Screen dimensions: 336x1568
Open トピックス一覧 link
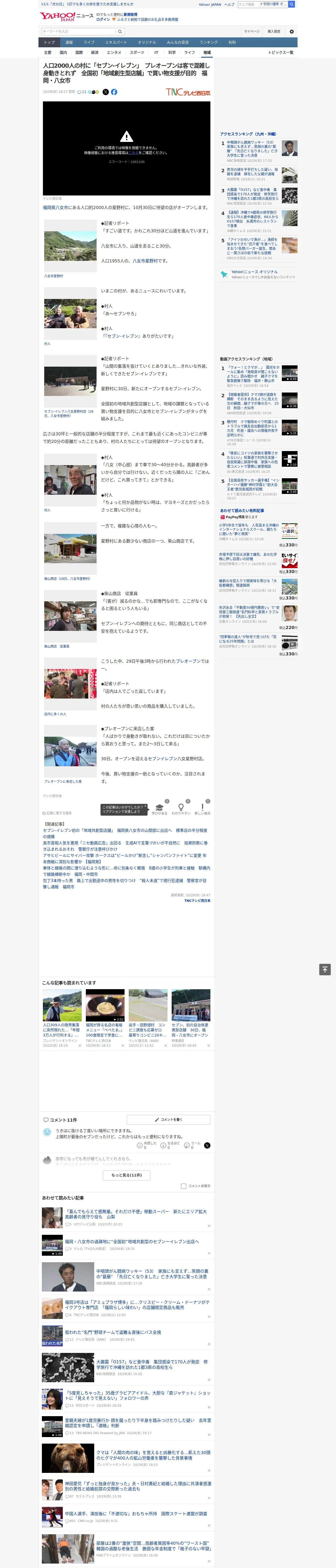(281, 52)
